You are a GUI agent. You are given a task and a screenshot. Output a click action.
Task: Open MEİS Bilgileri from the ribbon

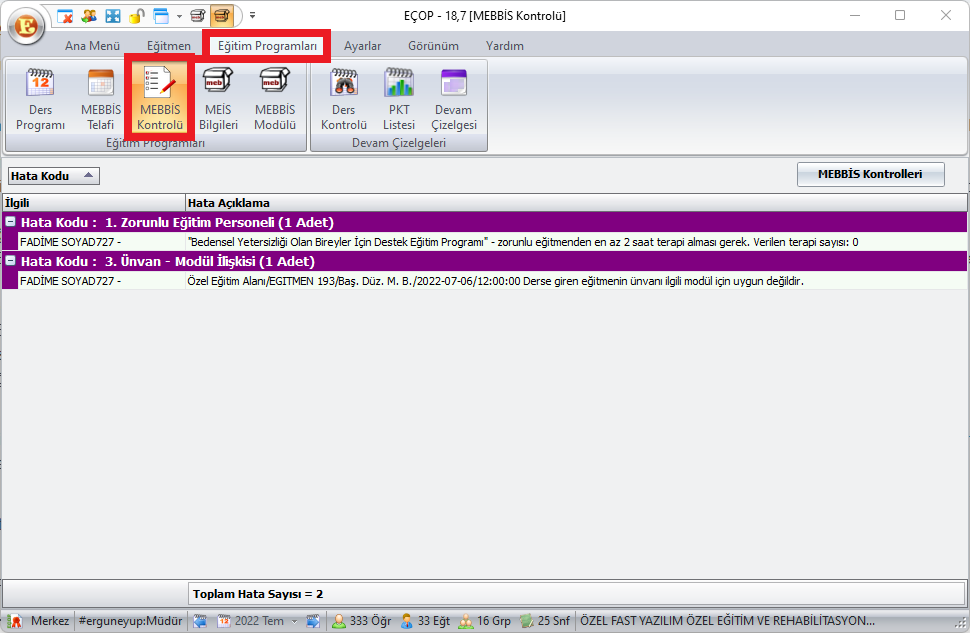click(x=218, y=99)
